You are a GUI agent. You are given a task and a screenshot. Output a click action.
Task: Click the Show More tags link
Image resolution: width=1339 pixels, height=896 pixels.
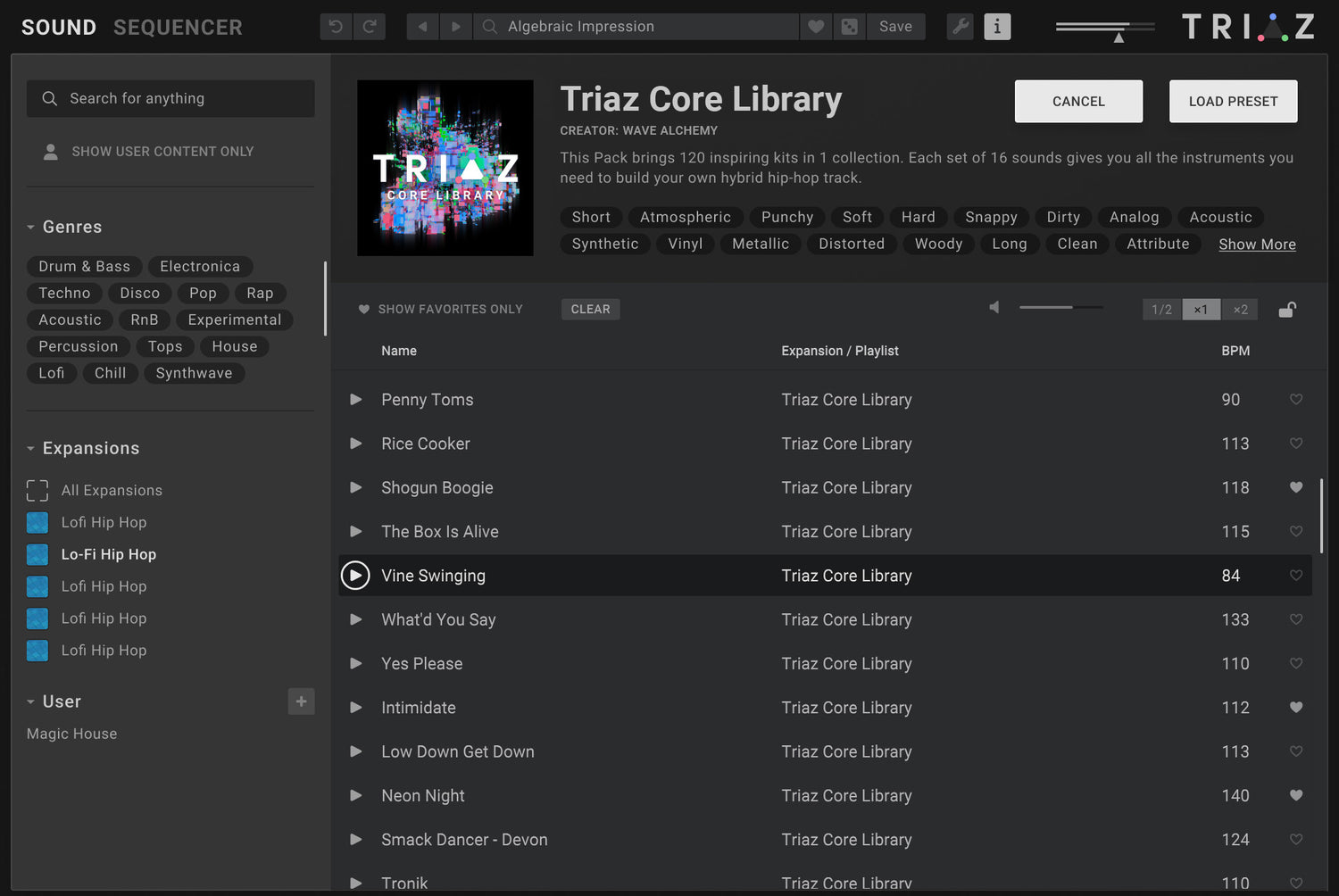[1257, 245]
